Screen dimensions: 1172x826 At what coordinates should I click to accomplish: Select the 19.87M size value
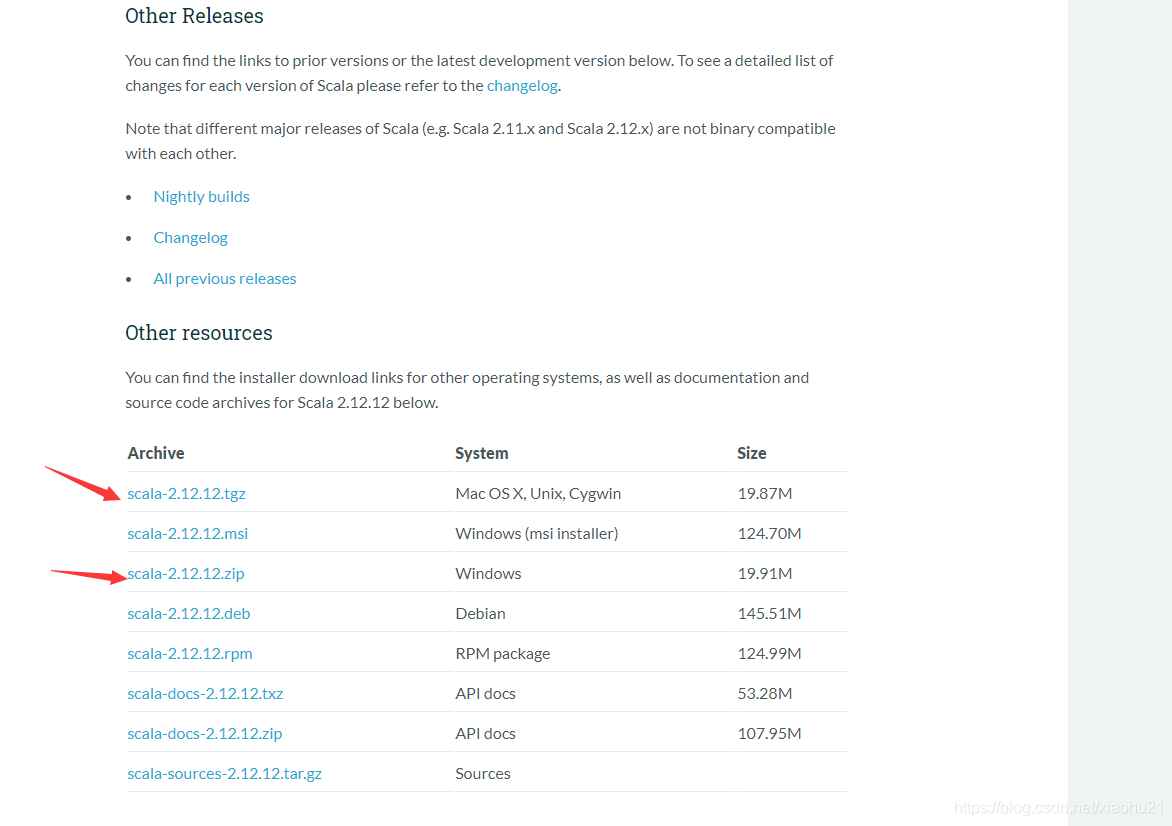[x=764, y=493]
